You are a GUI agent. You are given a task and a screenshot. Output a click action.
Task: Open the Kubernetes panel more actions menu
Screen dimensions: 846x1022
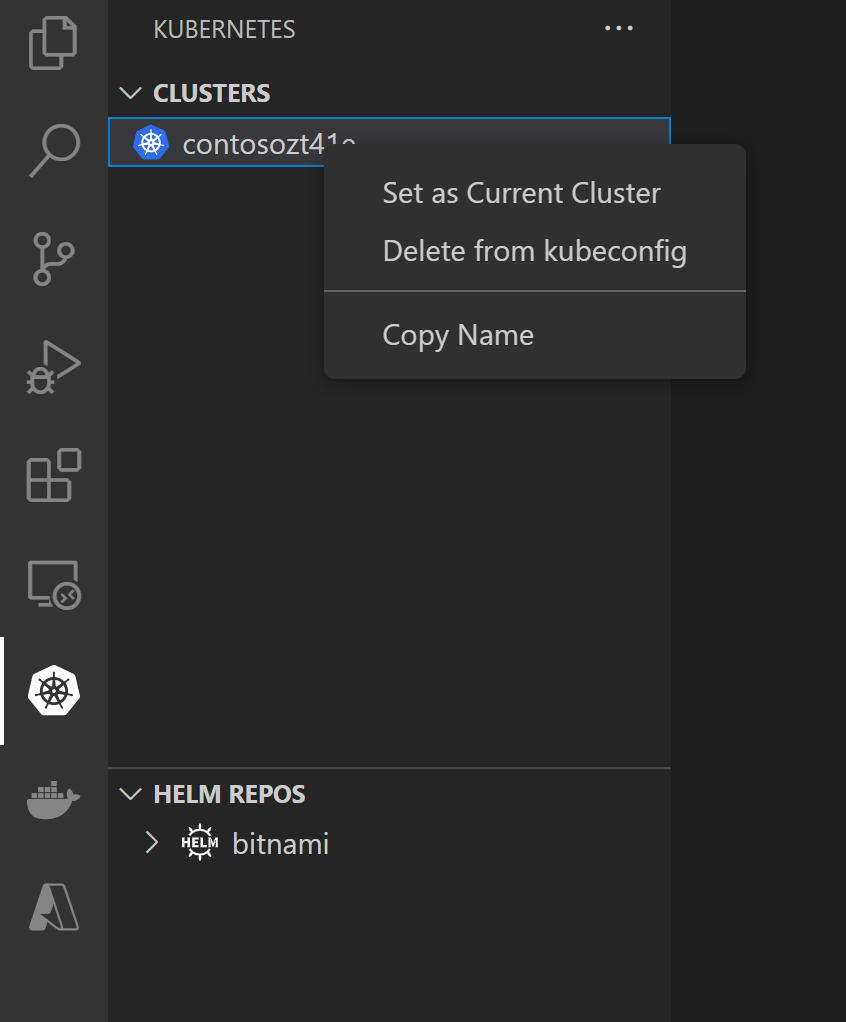pos(618,28)
